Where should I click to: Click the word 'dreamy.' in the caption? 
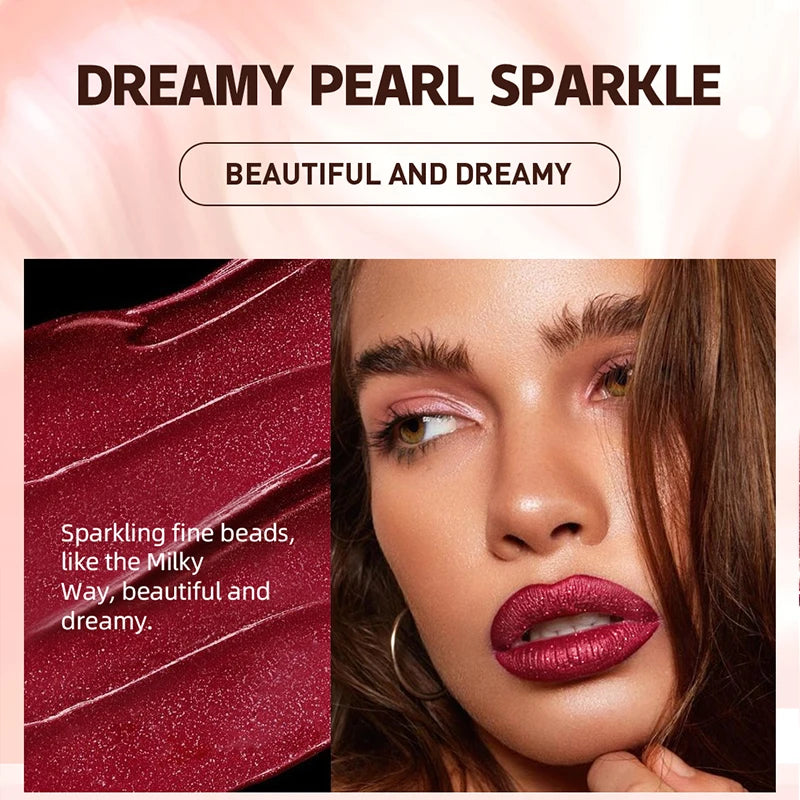coord(107,621)
